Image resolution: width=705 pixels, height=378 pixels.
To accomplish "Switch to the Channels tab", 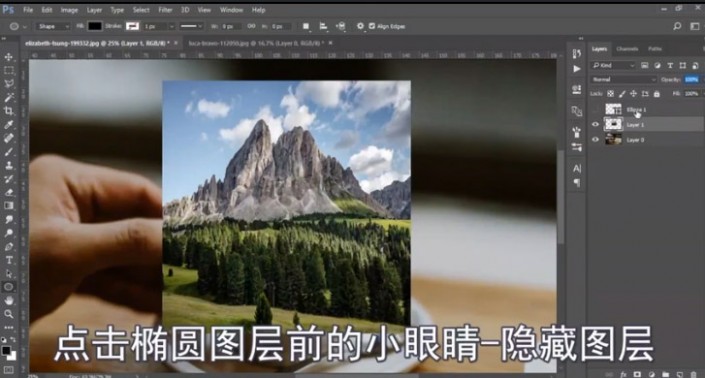I will 627,49.
